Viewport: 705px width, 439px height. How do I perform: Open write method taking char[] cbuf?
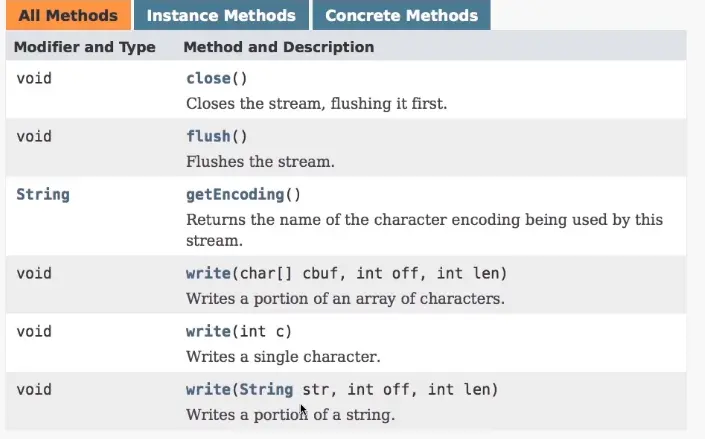pyautogui.click(x=207, y=273)
